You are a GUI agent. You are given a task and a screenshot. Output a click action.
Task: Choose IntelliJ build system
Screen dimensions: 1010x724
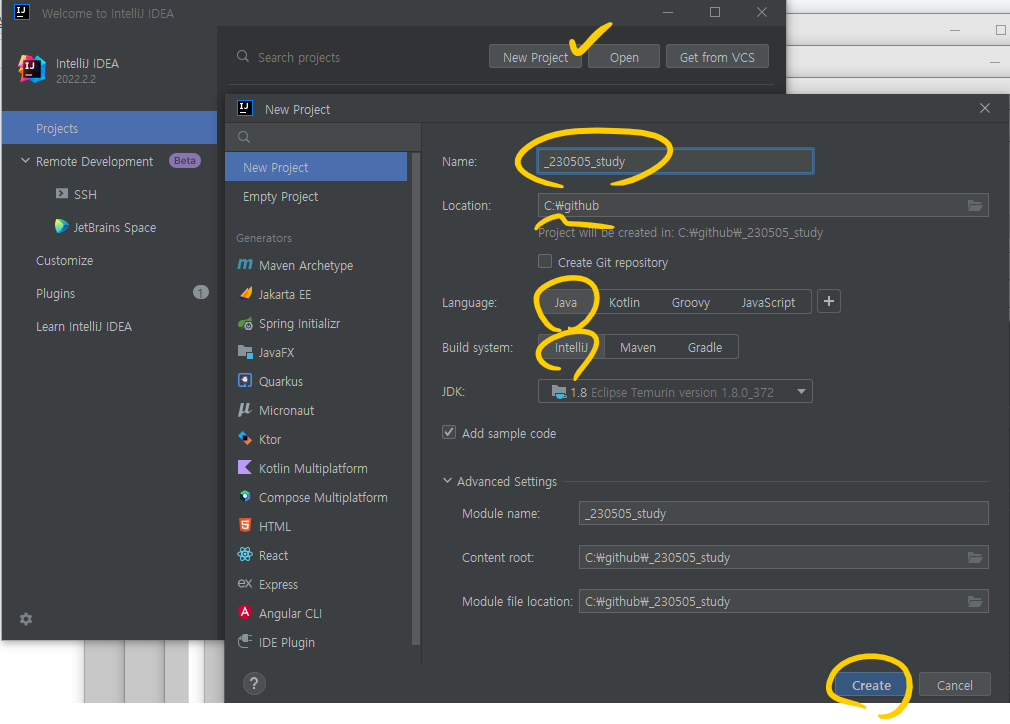(571, 347)
